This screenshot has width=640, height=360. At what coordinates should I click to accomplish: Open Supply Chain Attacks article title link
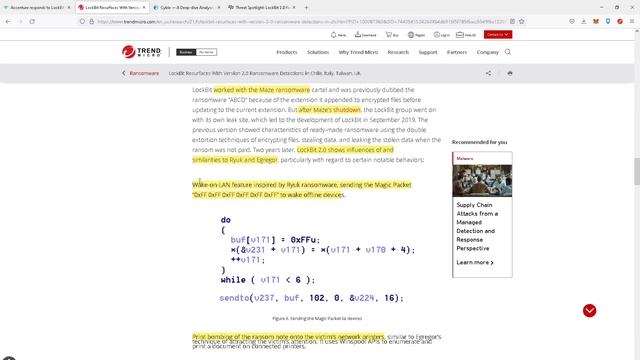477,227
